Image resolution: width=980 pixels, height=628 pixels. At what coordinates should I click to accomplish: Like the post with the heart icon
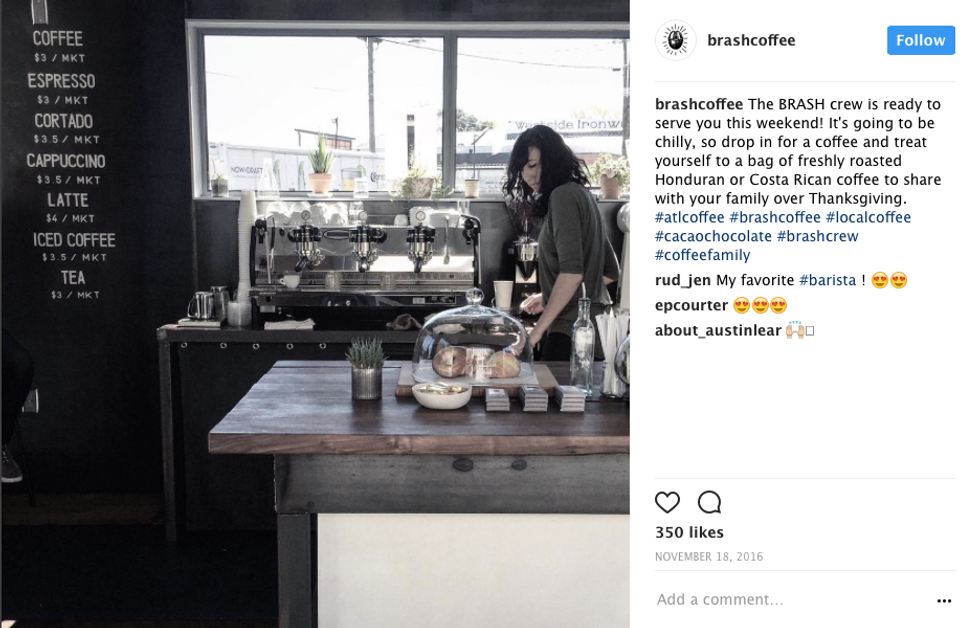pyautogui.click(x=667, y=502)
